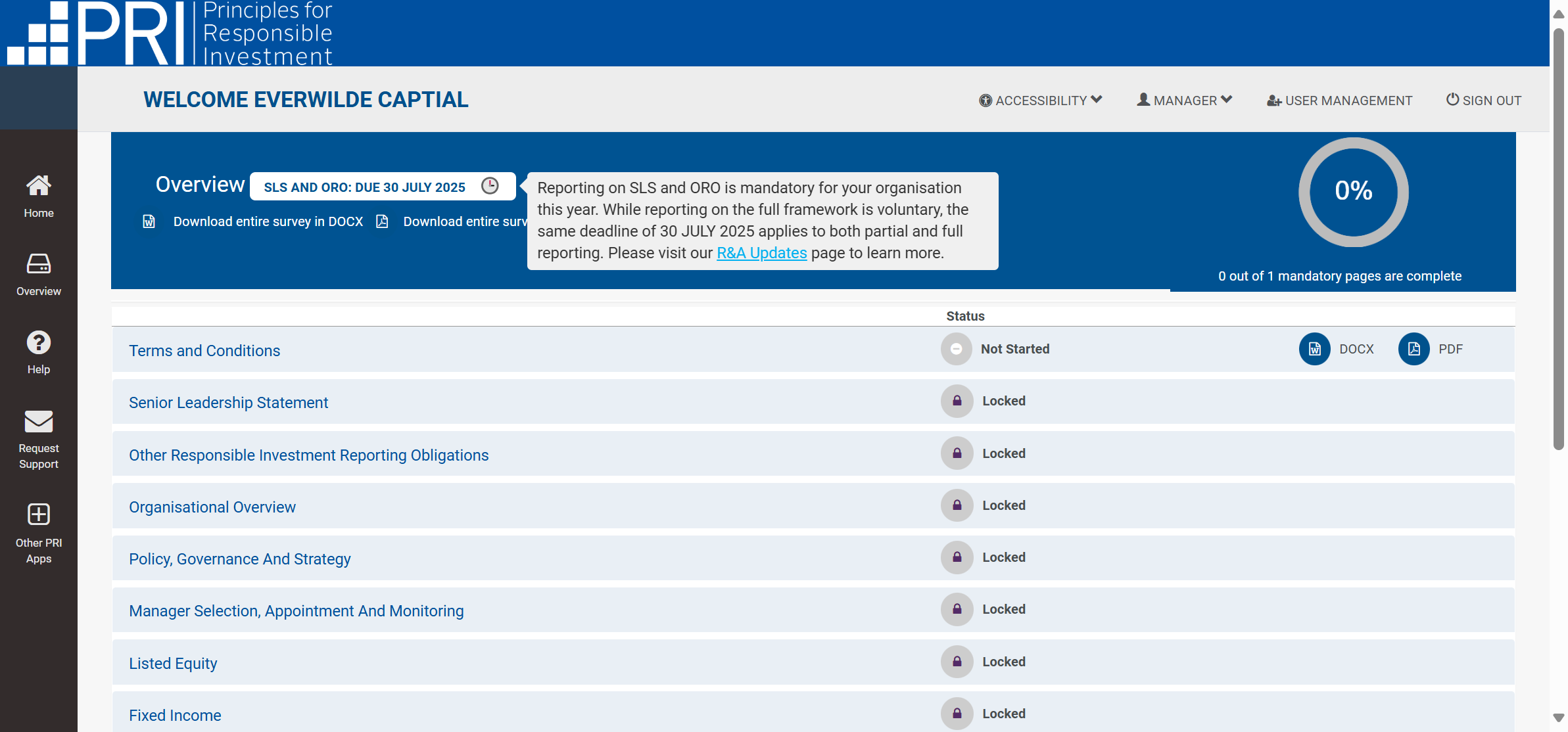Click Sign Out in top bar
This screenshot has height=732, width=1568.
[1483, 101]
